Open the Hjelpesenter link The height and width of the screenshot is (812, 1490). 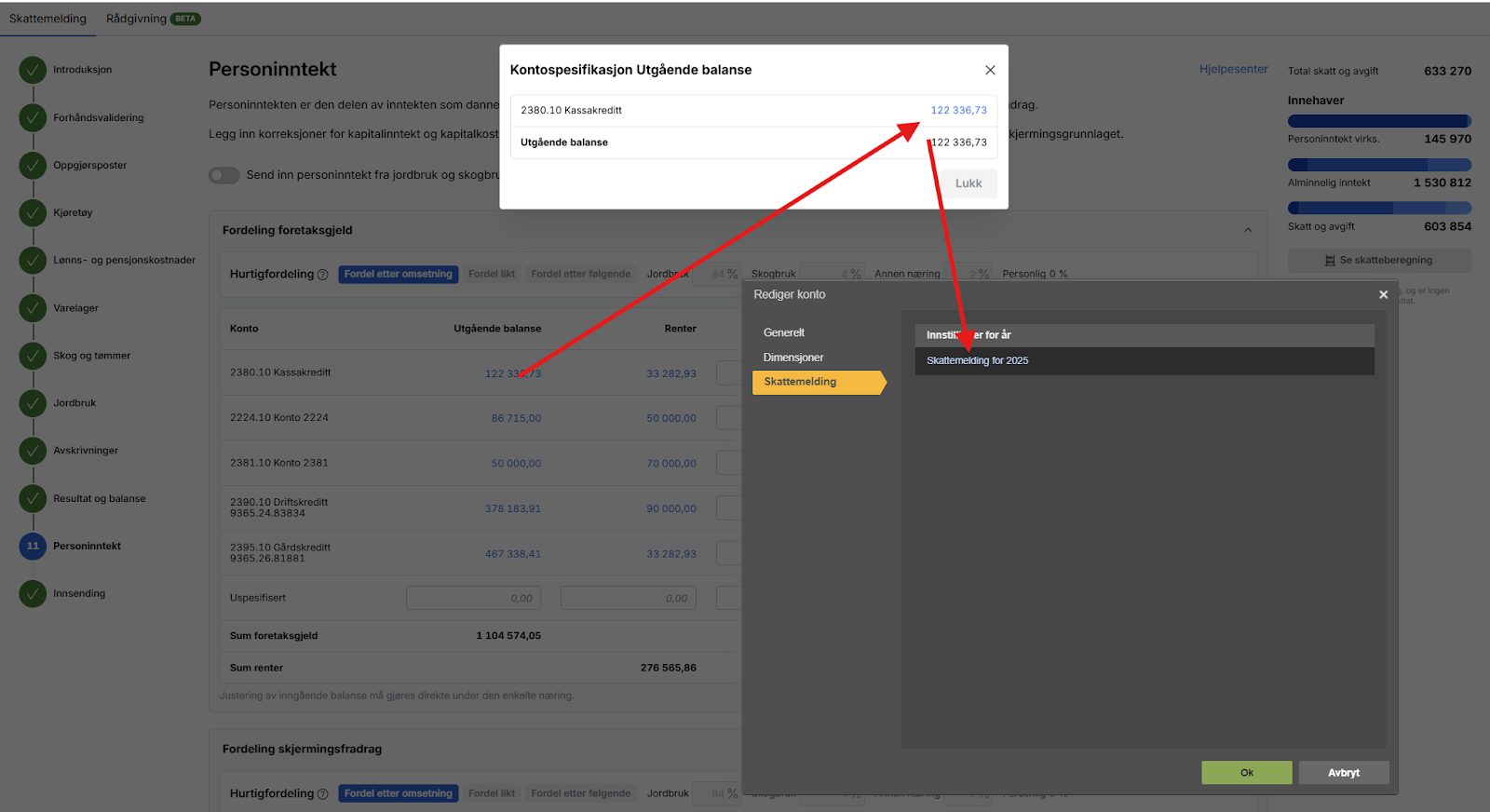[1233, 69]
